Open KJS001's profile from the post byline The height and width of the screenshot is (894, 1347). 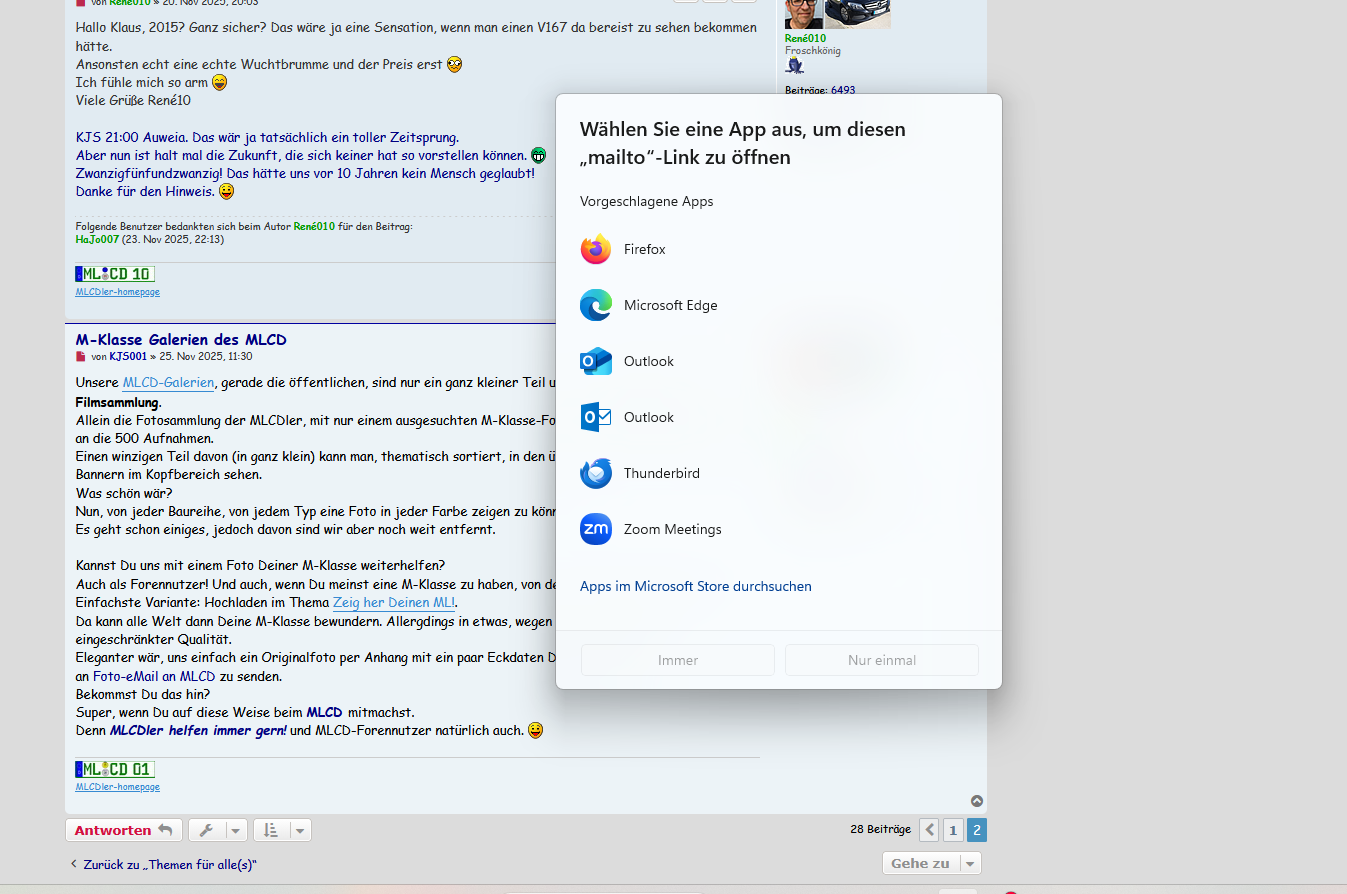128,357
